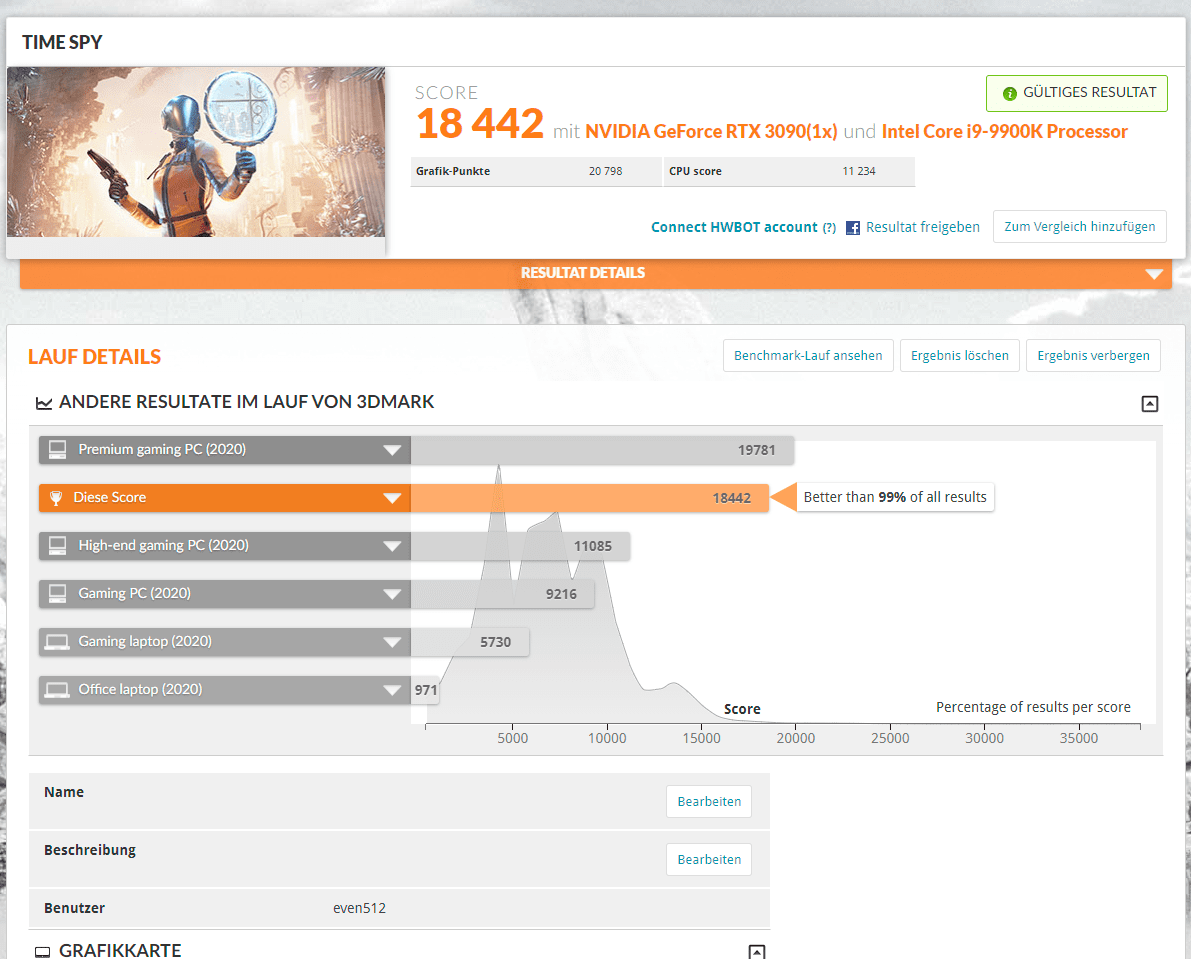1191x959 pixels.
Task: Click the laptop icon in Office laptop row
Action: coord(57,690)
